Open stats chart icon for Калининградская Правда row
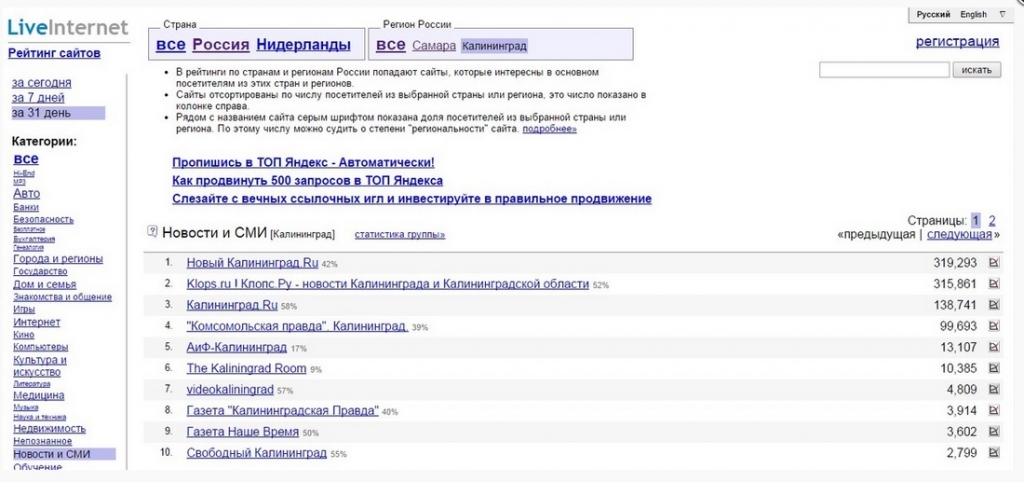The height and width of the screenshot is (482, 1024). click(995, 410)
